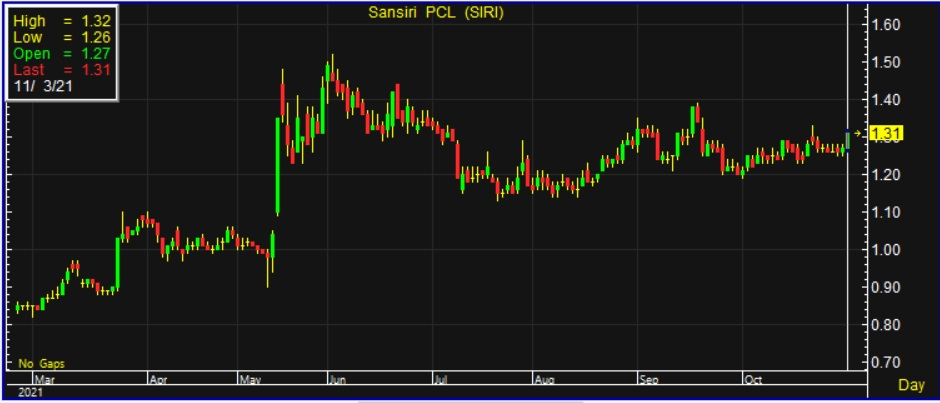
Task: Click the tall green May breakout candle
Action: tap(278, 165)
